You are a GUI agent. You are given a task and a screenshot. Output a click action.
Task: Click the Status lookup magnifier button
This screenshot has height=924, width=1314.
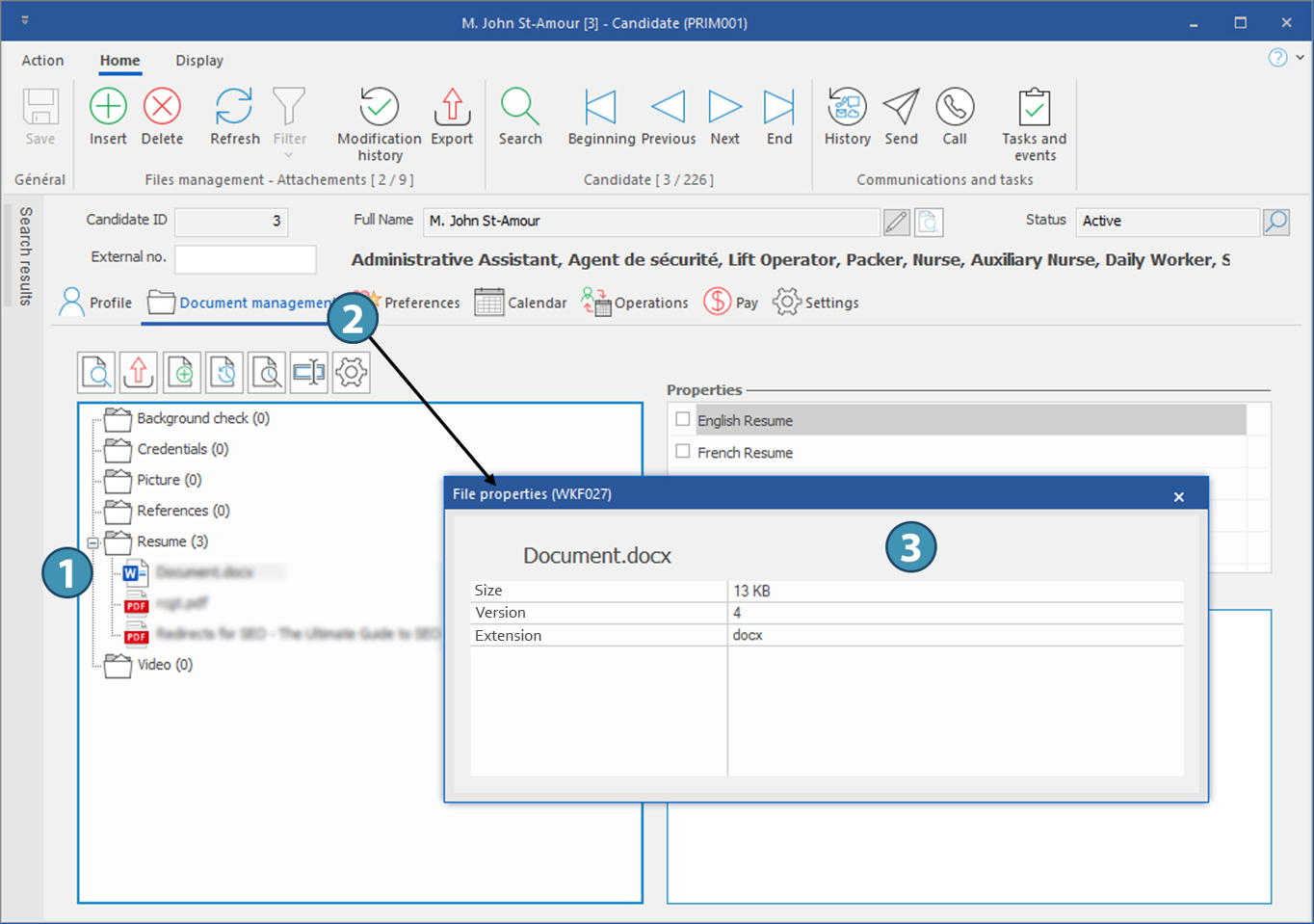1276,222
